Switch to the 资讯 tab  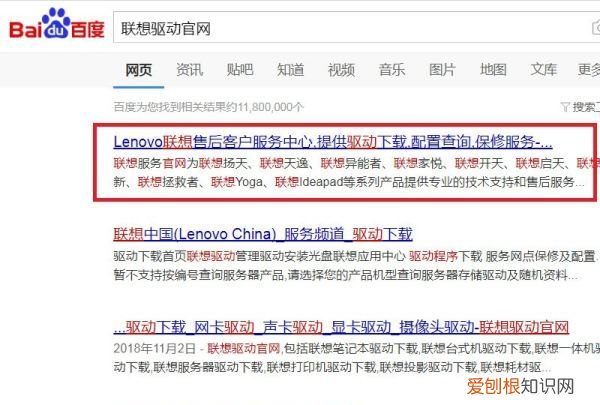[x=189, y=70]
